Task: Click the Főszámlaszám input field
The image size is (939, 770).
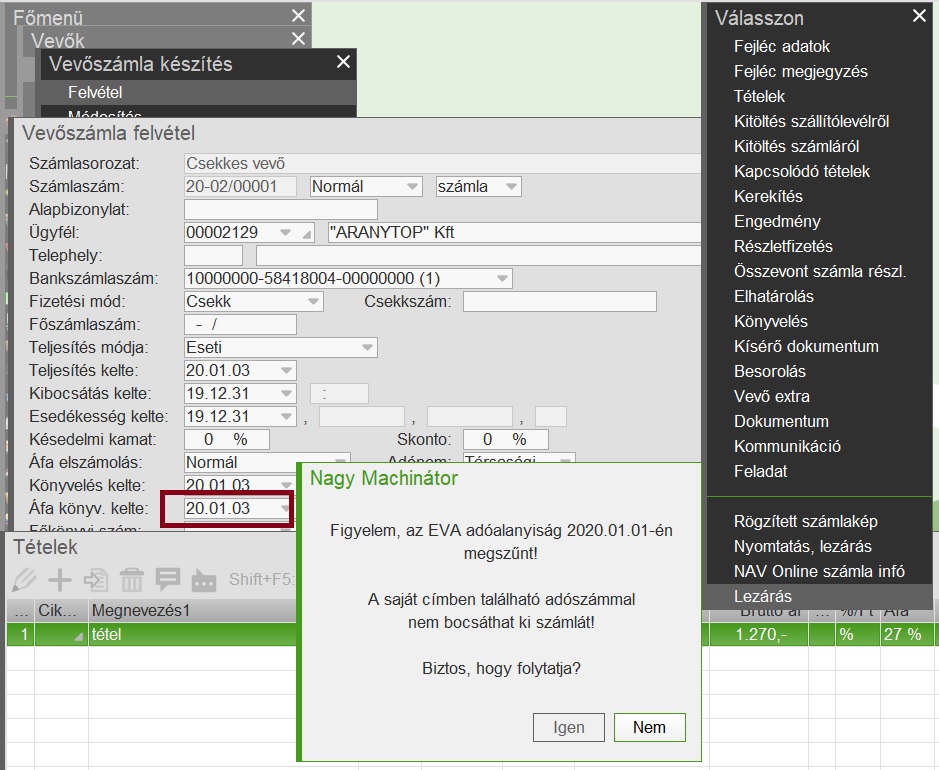Action: tap(240, 325)
